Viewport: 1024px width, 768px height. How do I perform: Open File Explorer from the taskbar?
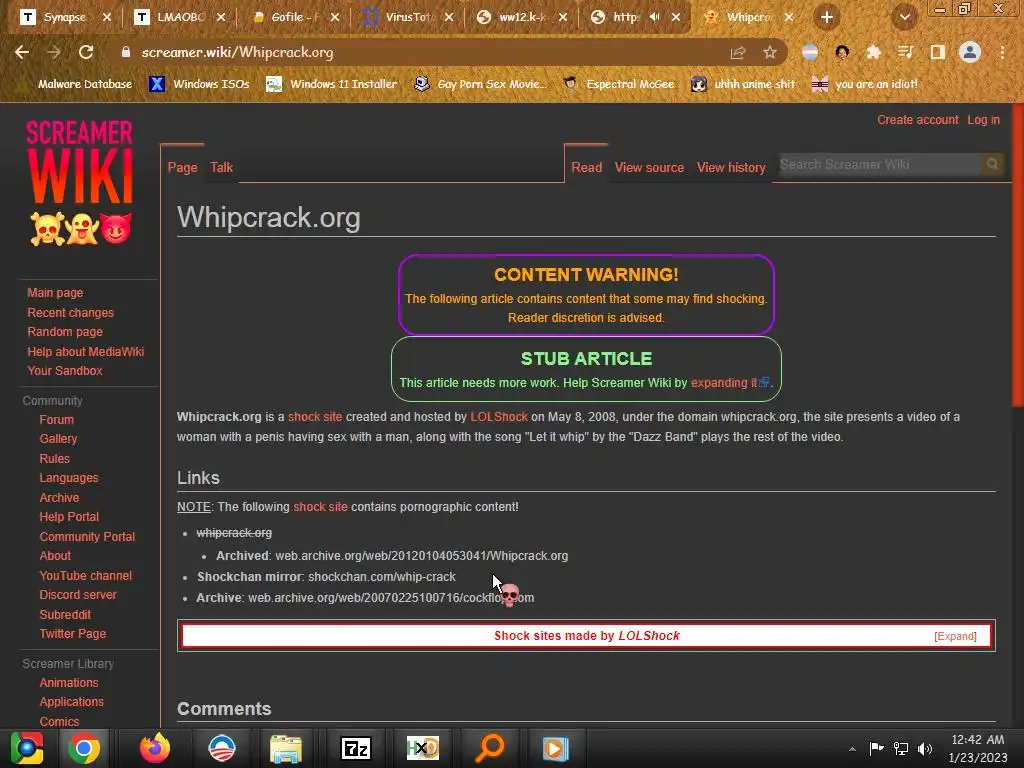click(286, 748)
